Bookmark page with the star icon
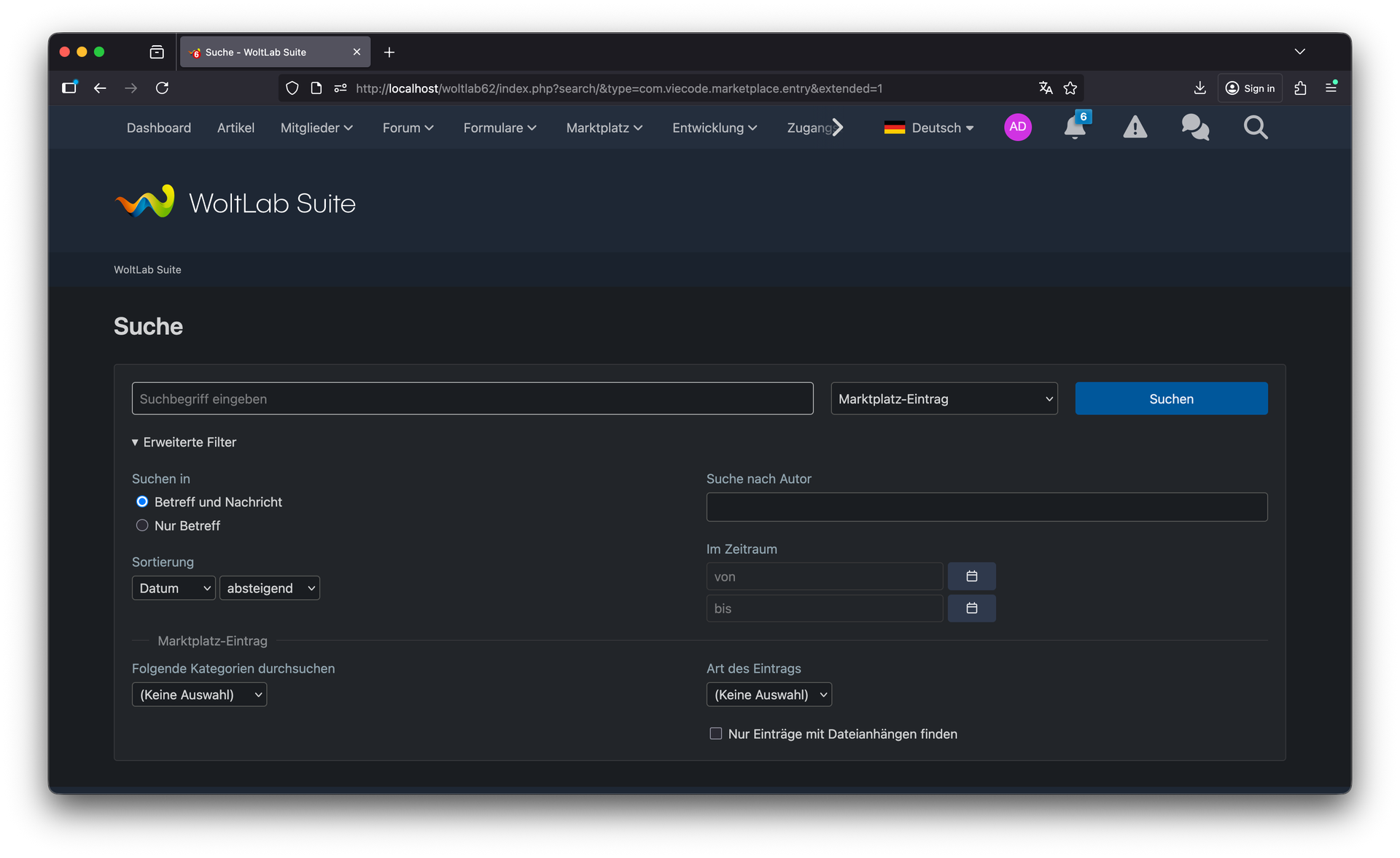 click(1070, 88)
